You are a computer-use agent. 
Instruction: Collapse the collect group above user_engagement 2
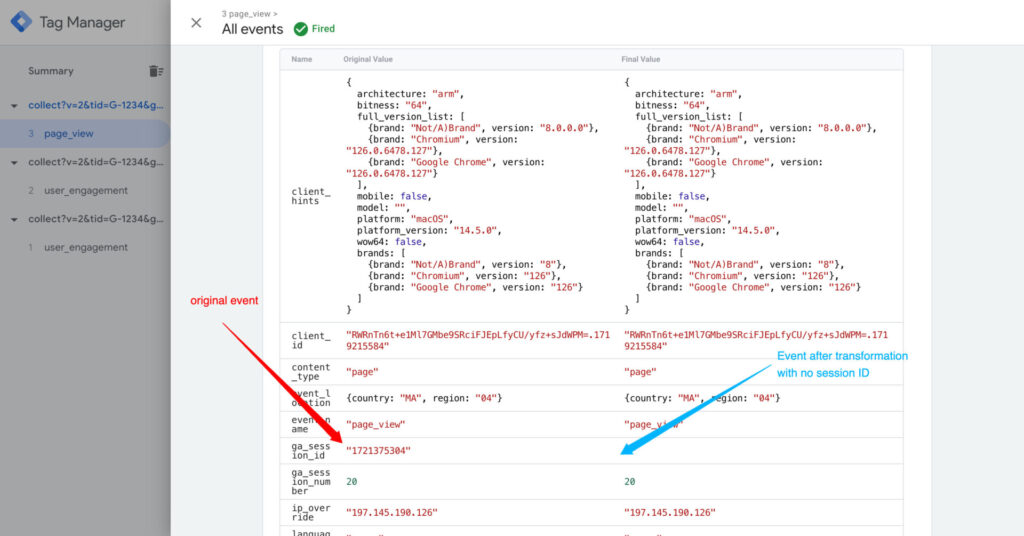pyautogui.click(x=14, y=162)
